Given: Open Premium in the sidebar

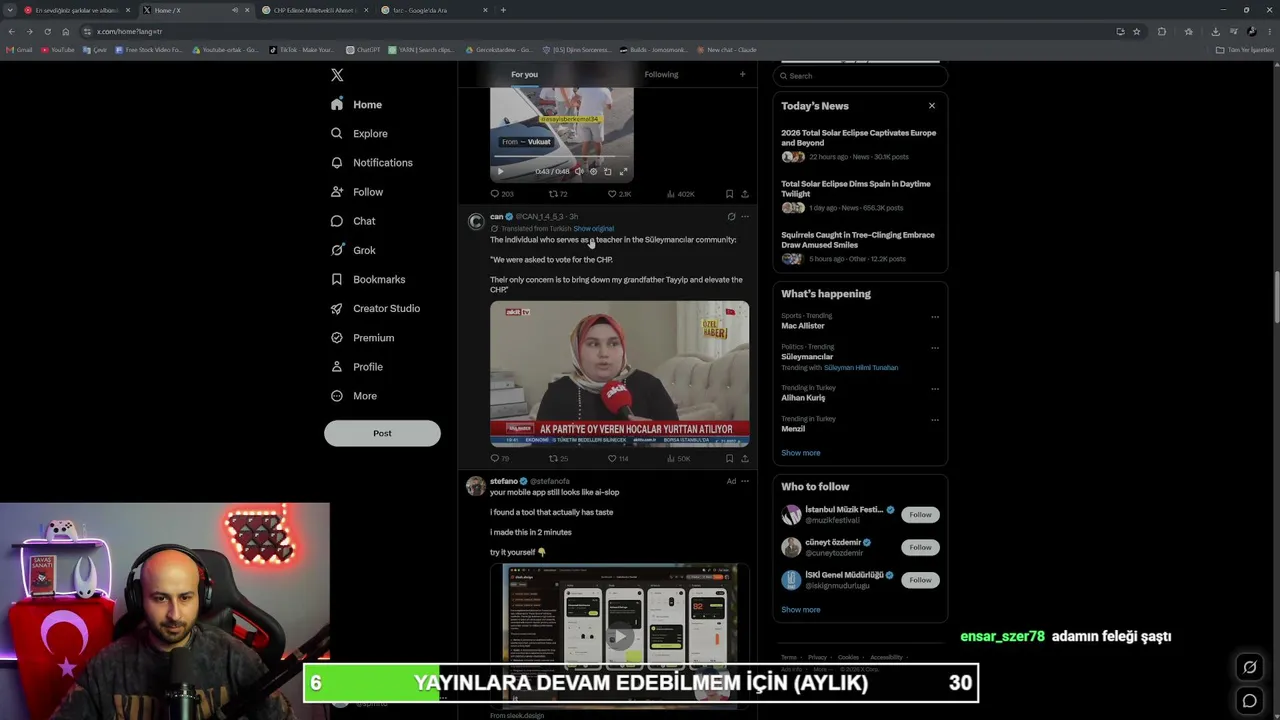Looking at the screenshot, I should (x=362, y=338).
